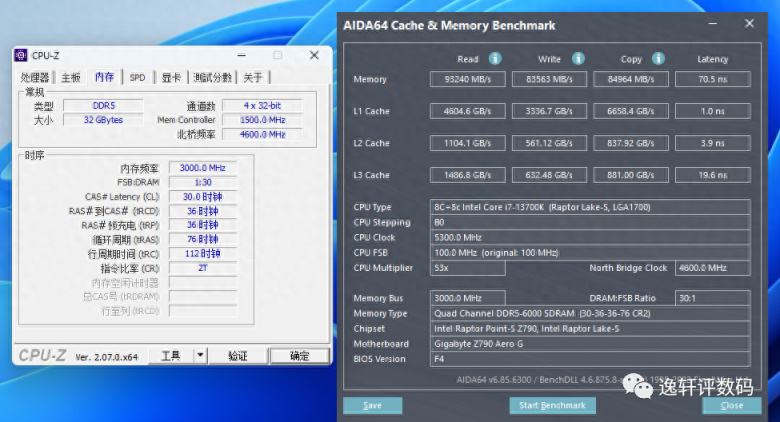Click the CPU Type field showing i7-13700K

click(590, 207)
